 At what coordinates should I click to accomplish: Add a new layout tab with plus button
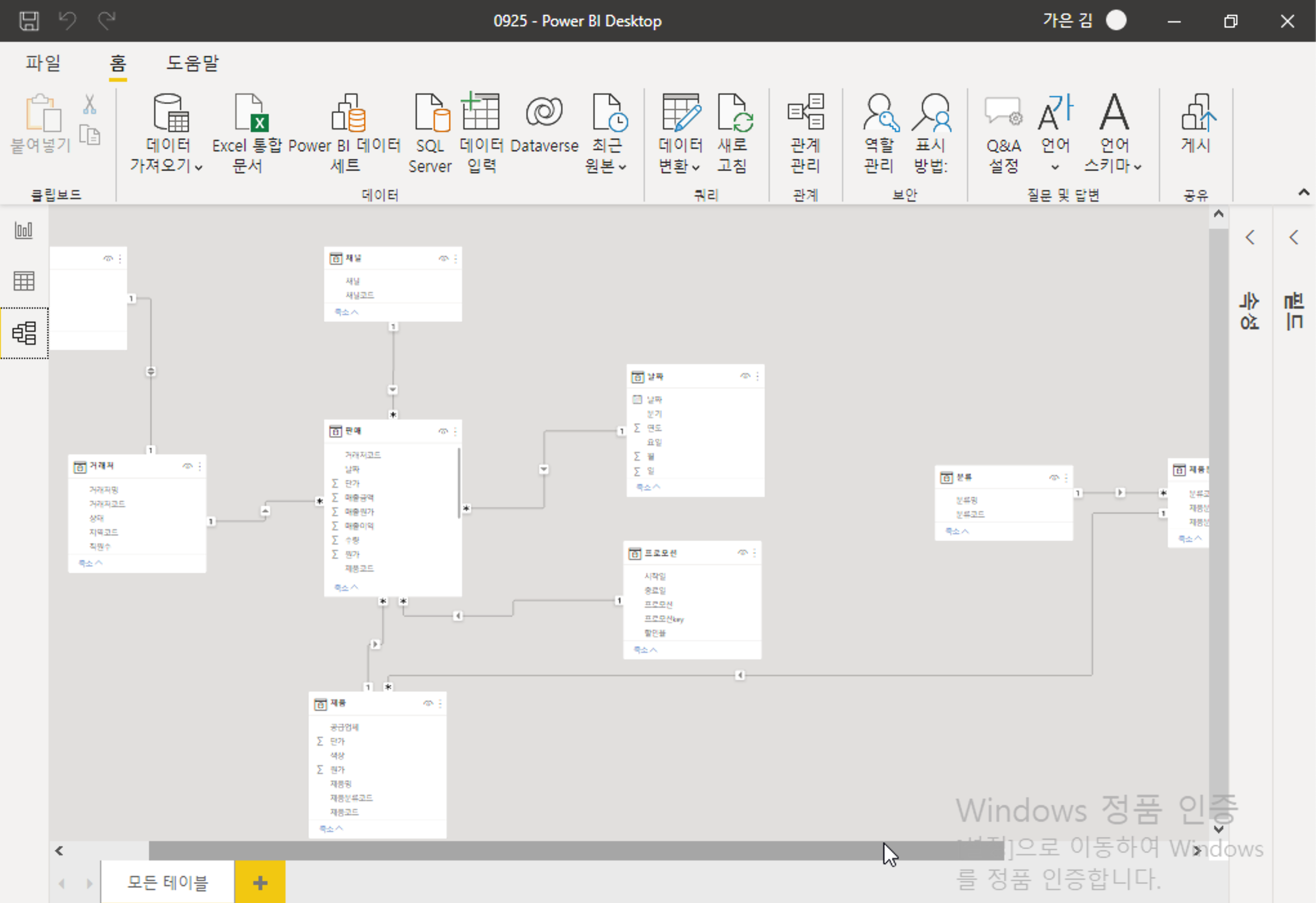coord(260,882)
